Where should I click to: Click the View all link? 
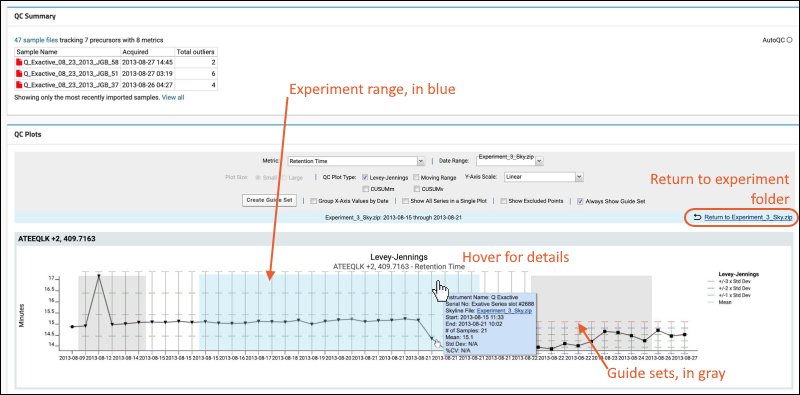pos(173,97)
